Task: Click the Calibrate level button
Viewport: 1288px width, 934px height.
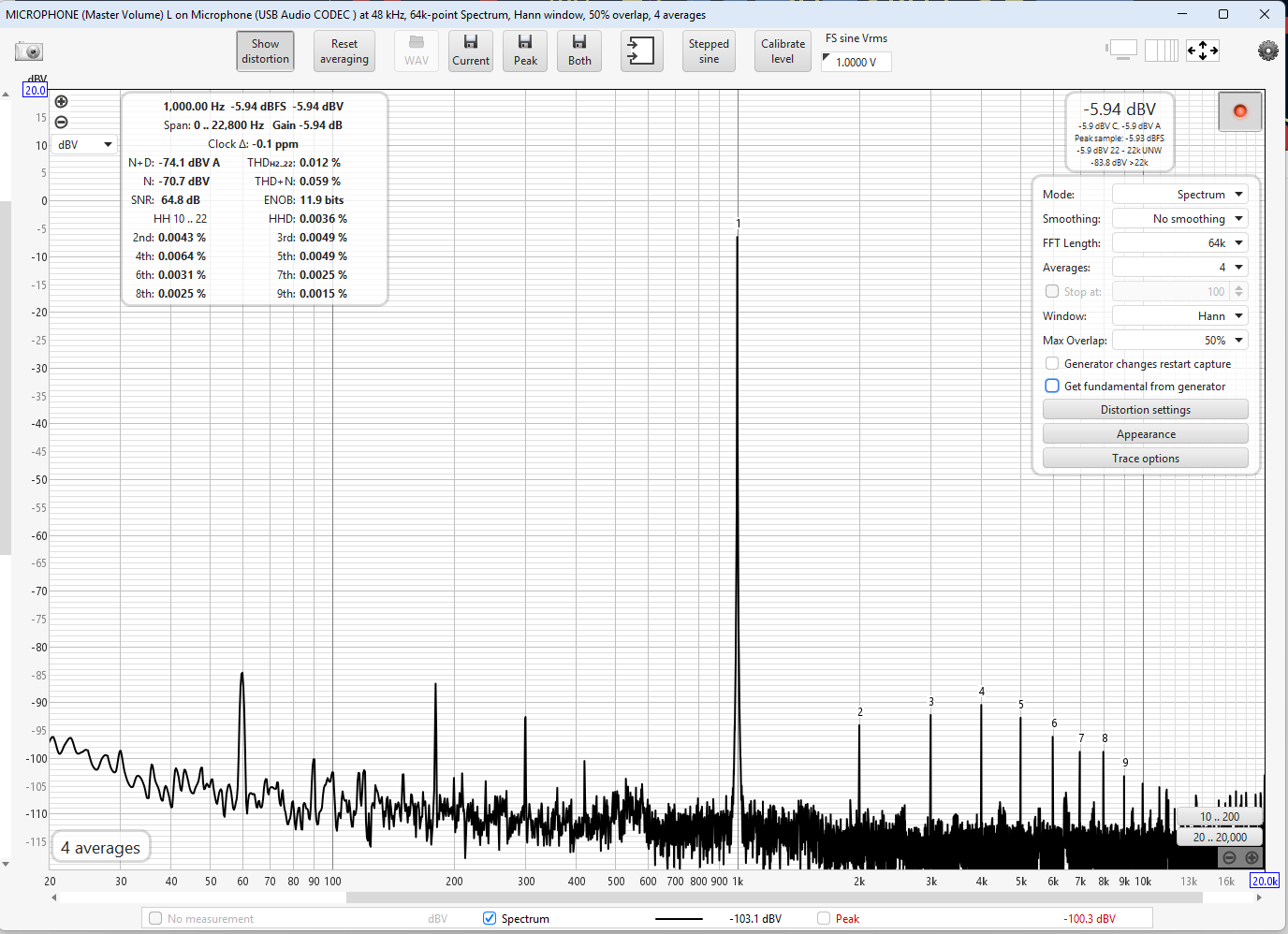Action: coord(783,51)
